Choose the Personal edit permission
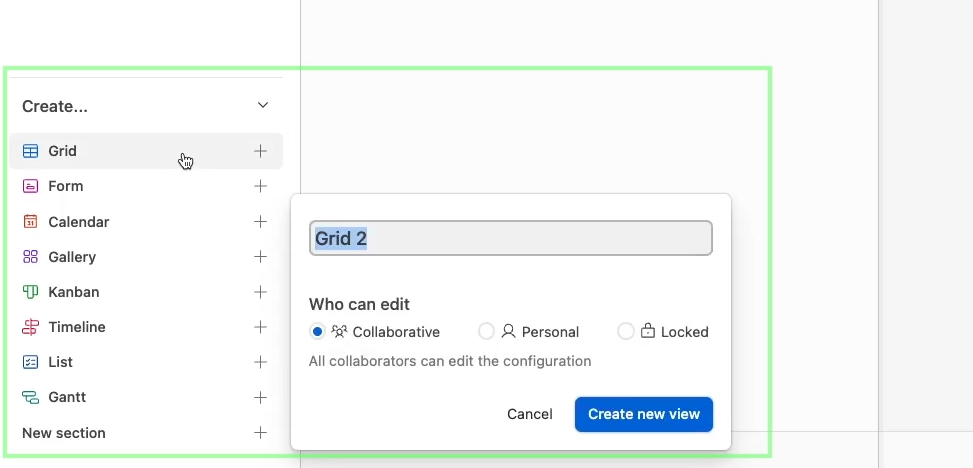 tap(486, 331)
